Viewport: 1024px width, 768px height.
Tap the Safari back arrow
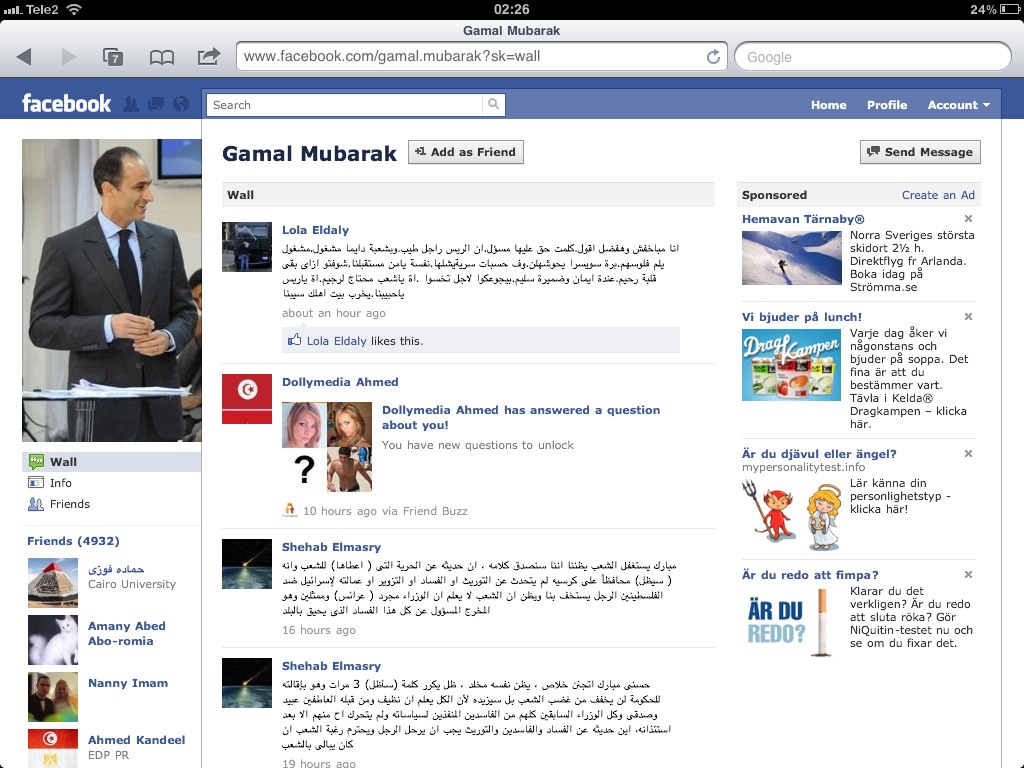point(24,57)
